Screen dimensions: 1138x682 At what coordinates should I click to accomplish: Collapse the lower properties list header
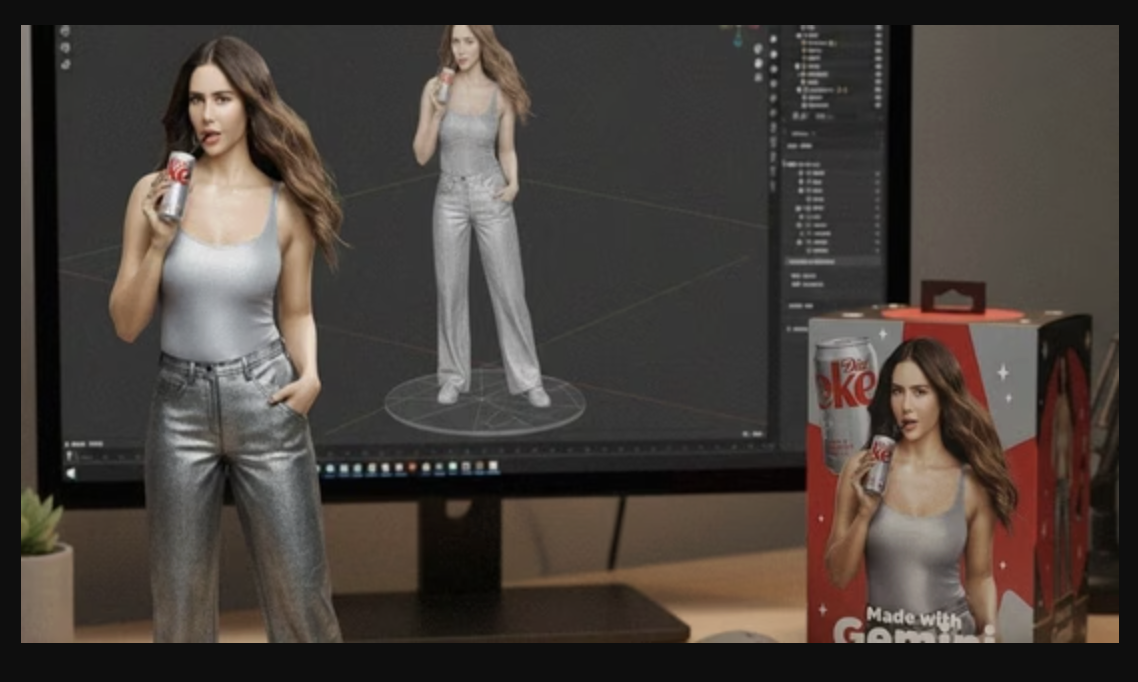click(792, 164)
